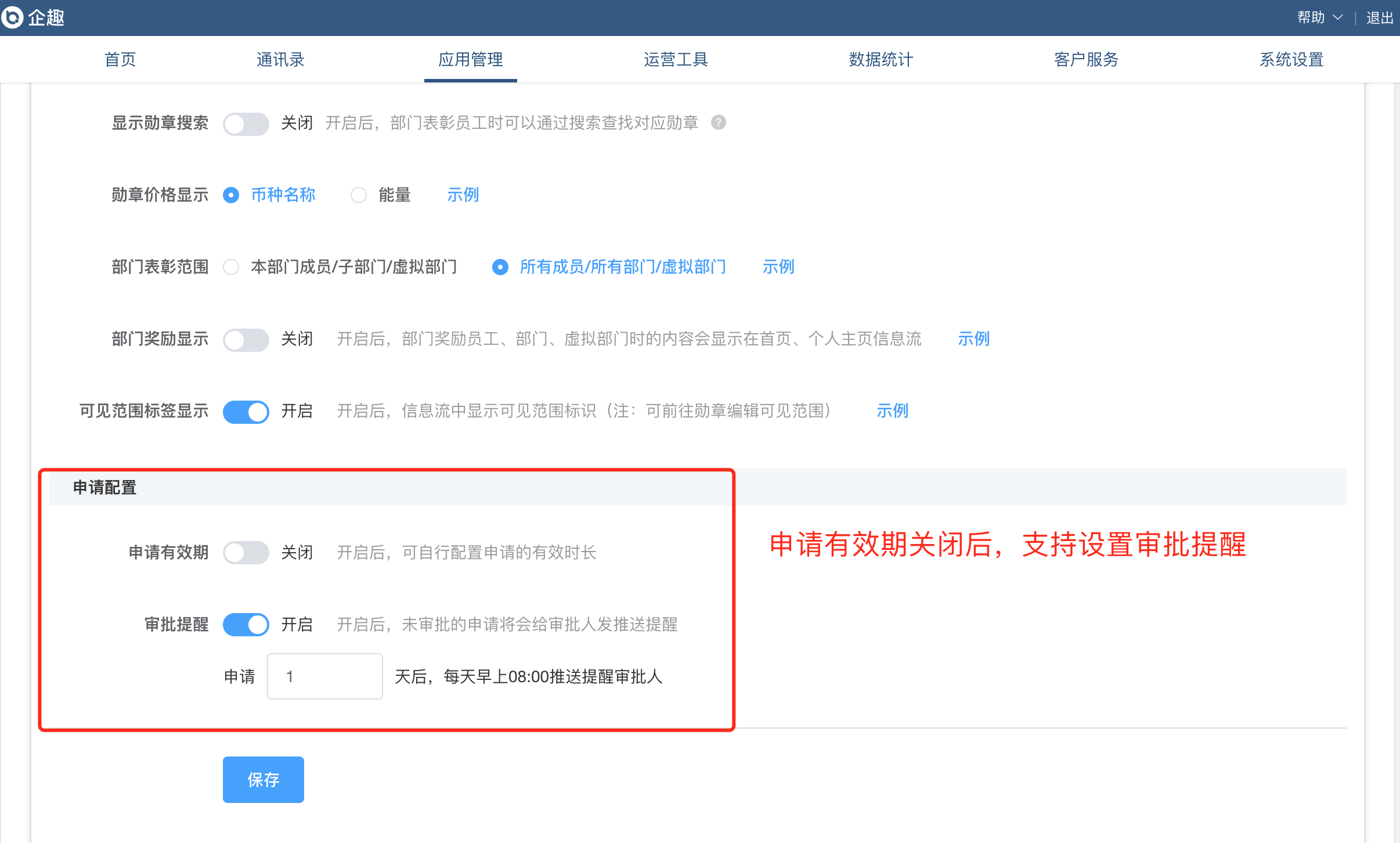Open the 数据统计 tab
This screenshot has width=1400, height=843.
pyautogui.click(x=881, y=59)
